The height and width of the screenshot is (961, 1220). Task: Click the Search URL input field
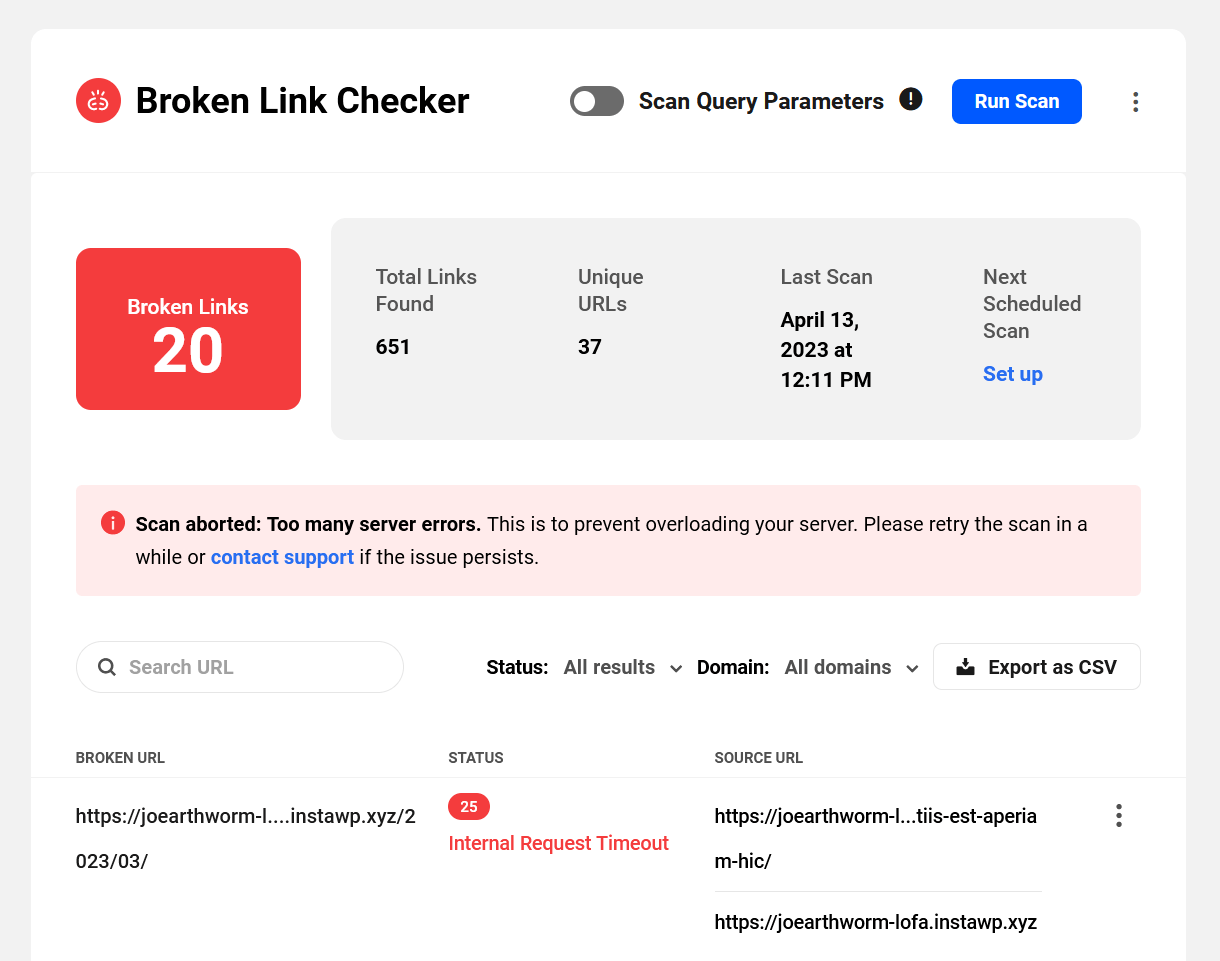[x=240, y=666]
